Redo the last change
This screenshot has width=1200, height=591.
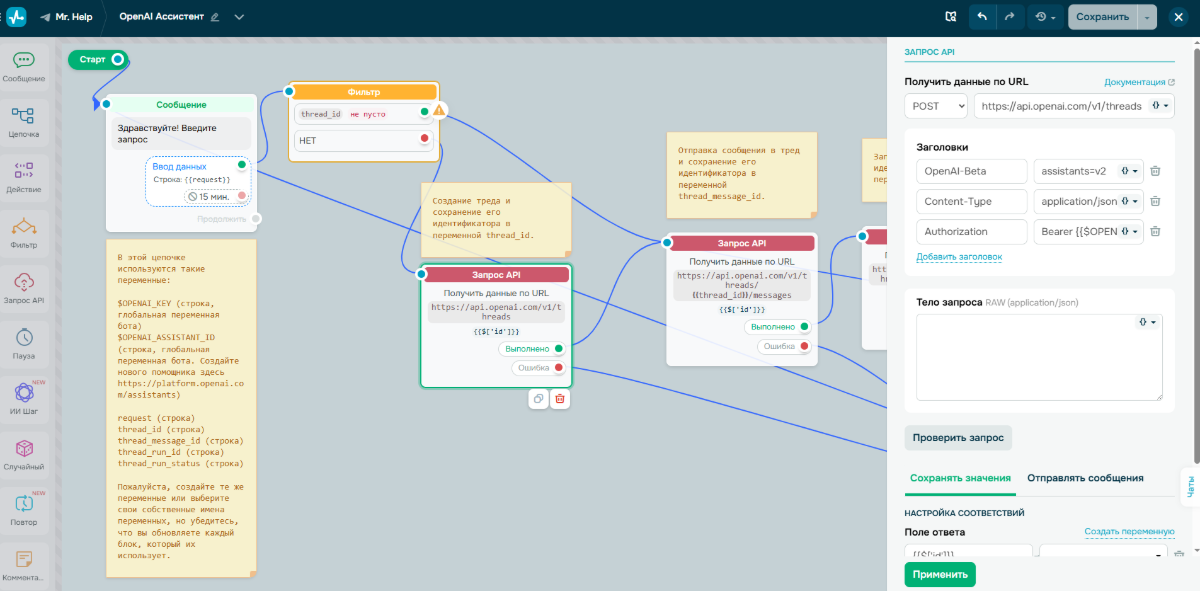[1010, 17]
